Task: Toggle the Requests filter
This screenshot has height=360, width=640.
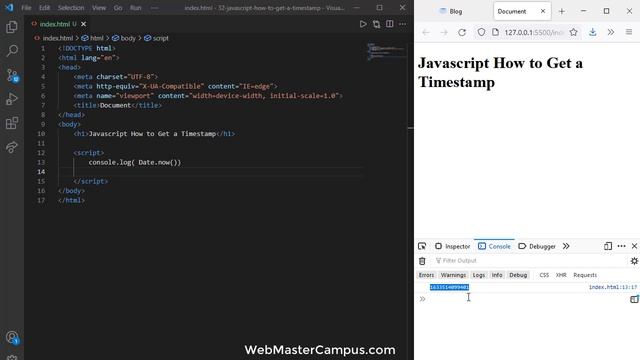Action: [585, 275]
